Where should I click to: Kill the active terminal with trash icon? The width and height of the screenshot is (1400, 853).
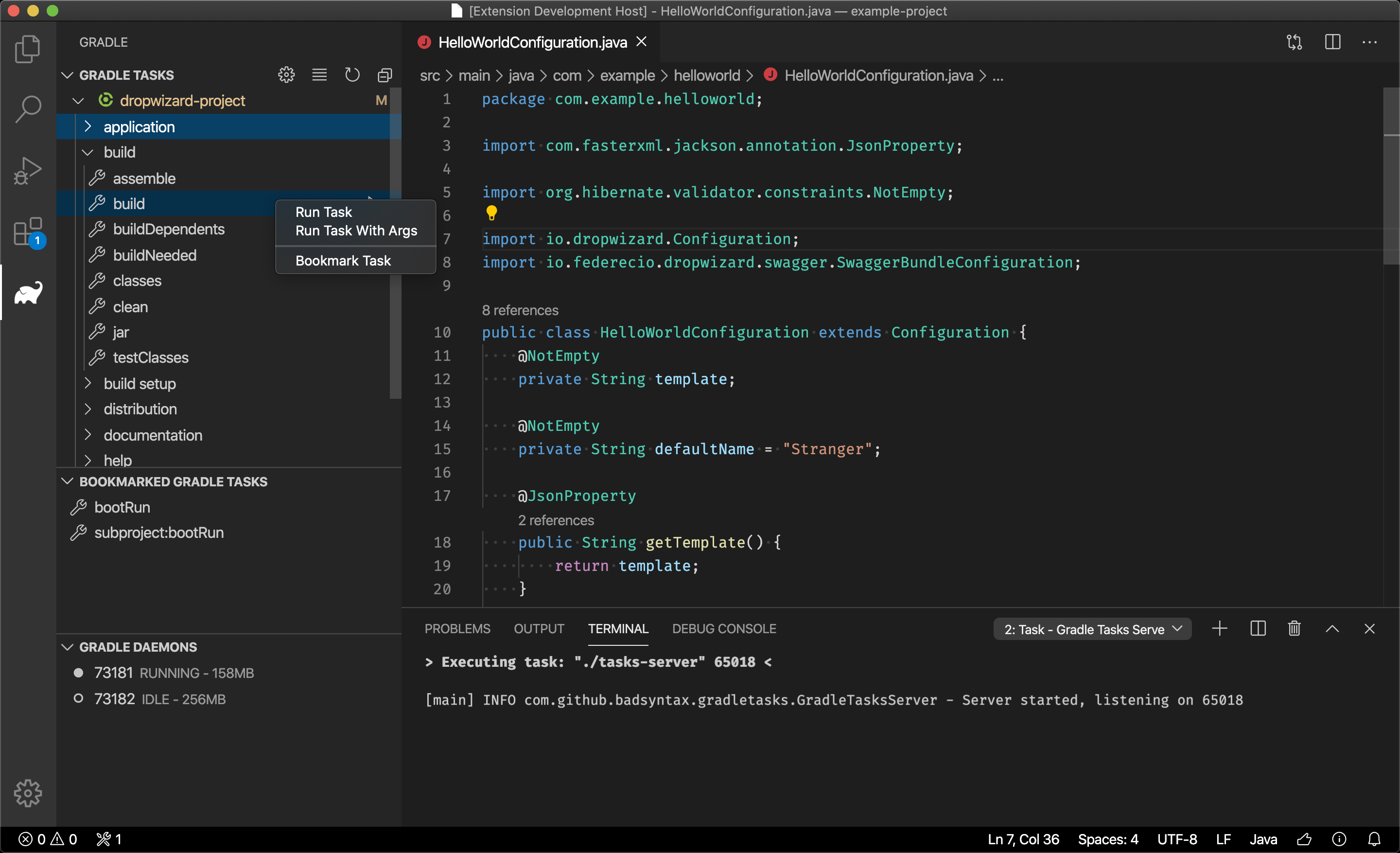click(1294, 628)
